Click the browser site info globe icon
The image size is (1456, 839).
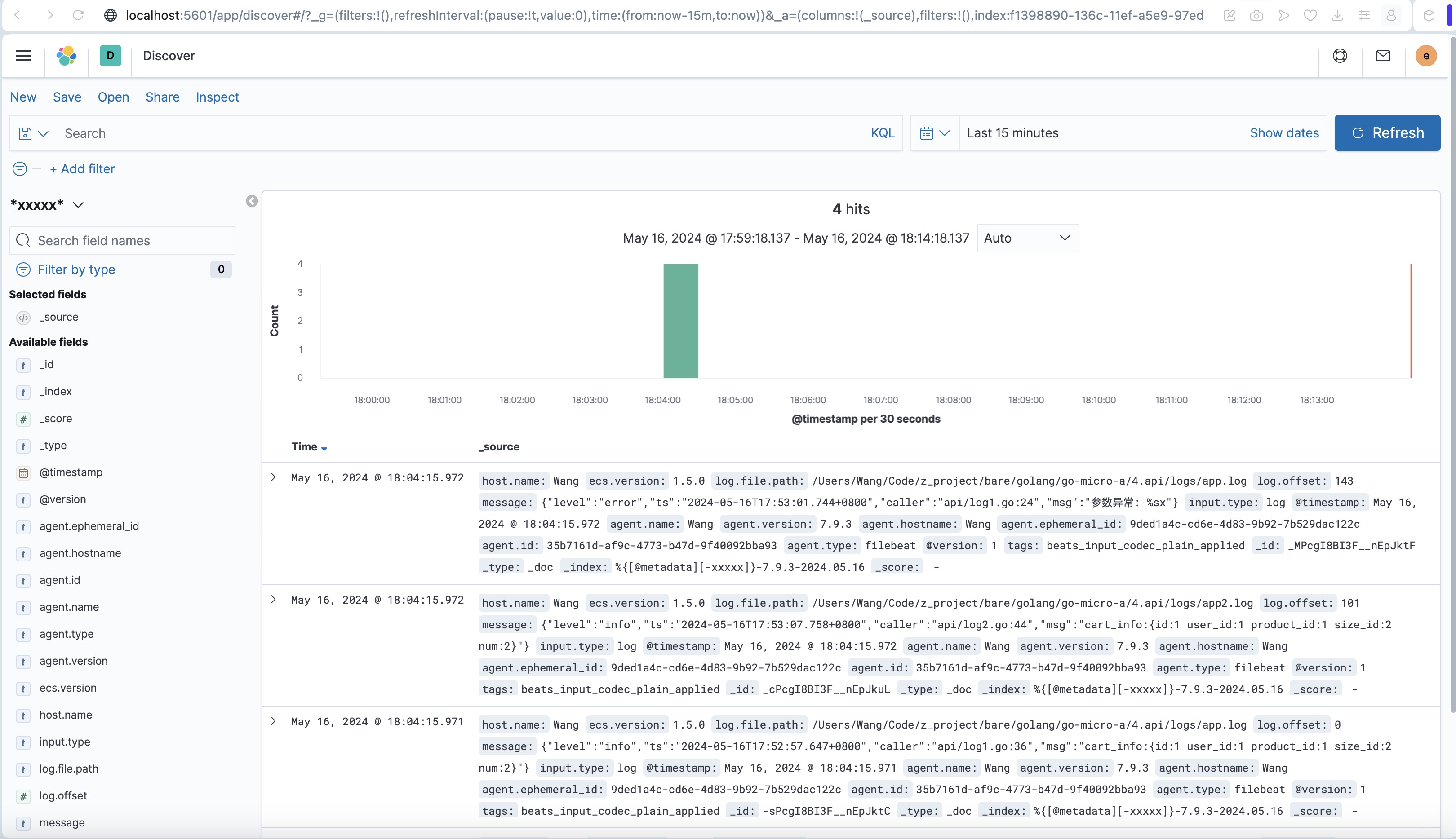click(x=110, y=15)
